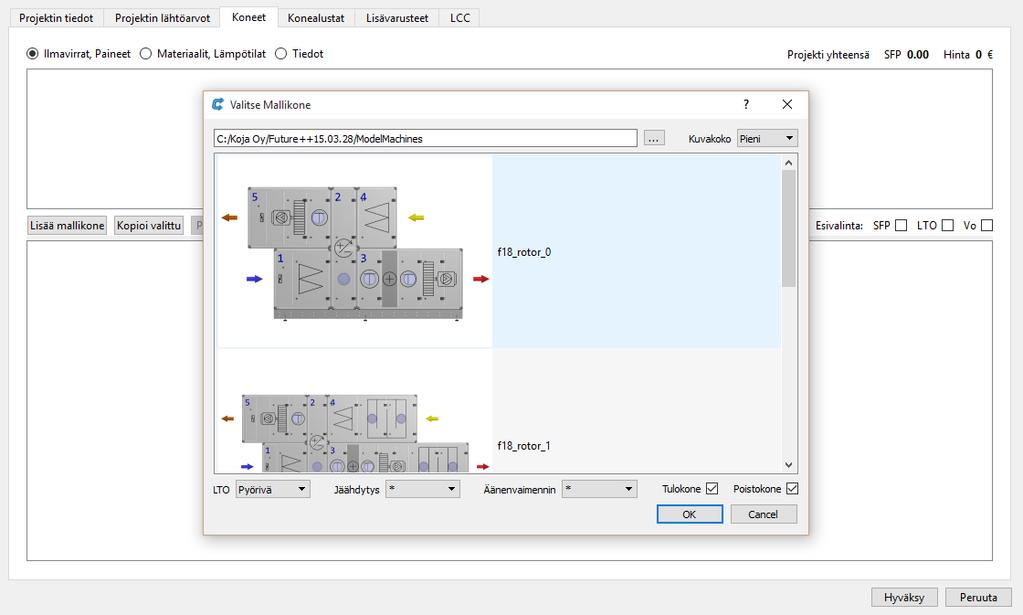1023x615 pixels.
Task: Click the Peruuta button
Action: pyautogui.click(x=978, y=597)
